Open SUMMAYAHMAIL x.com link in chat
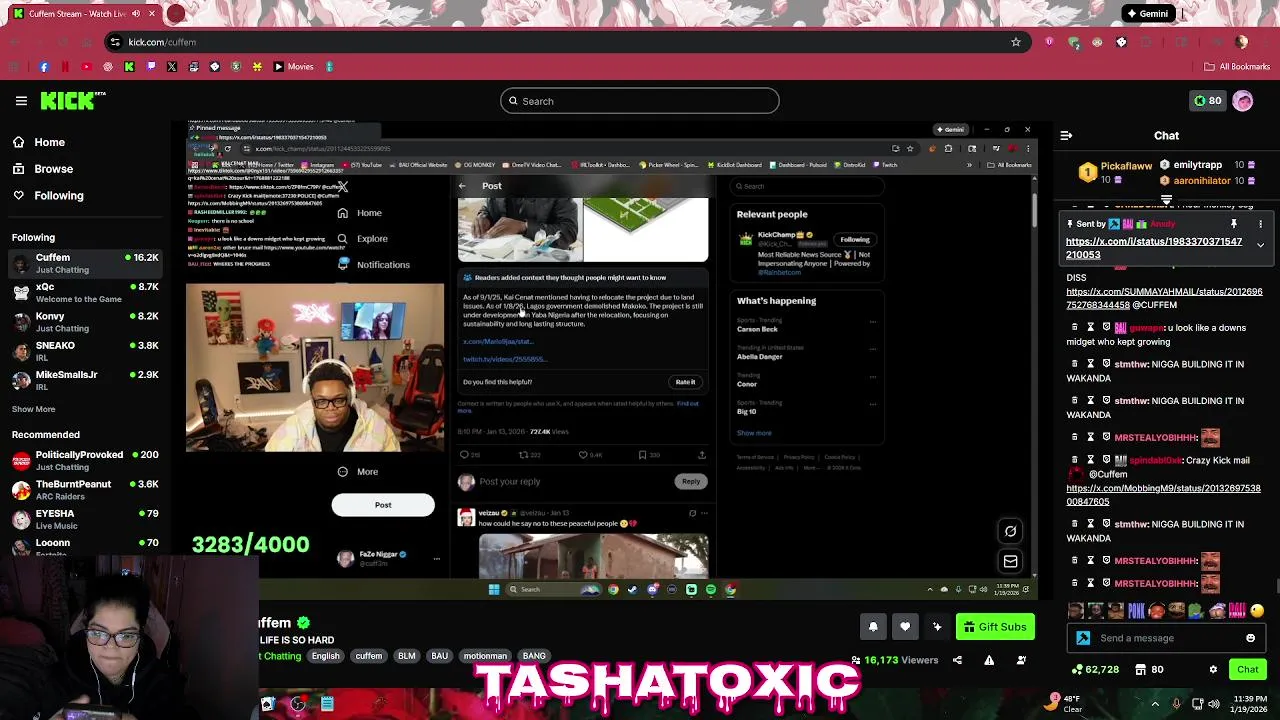 (1164, 298)
